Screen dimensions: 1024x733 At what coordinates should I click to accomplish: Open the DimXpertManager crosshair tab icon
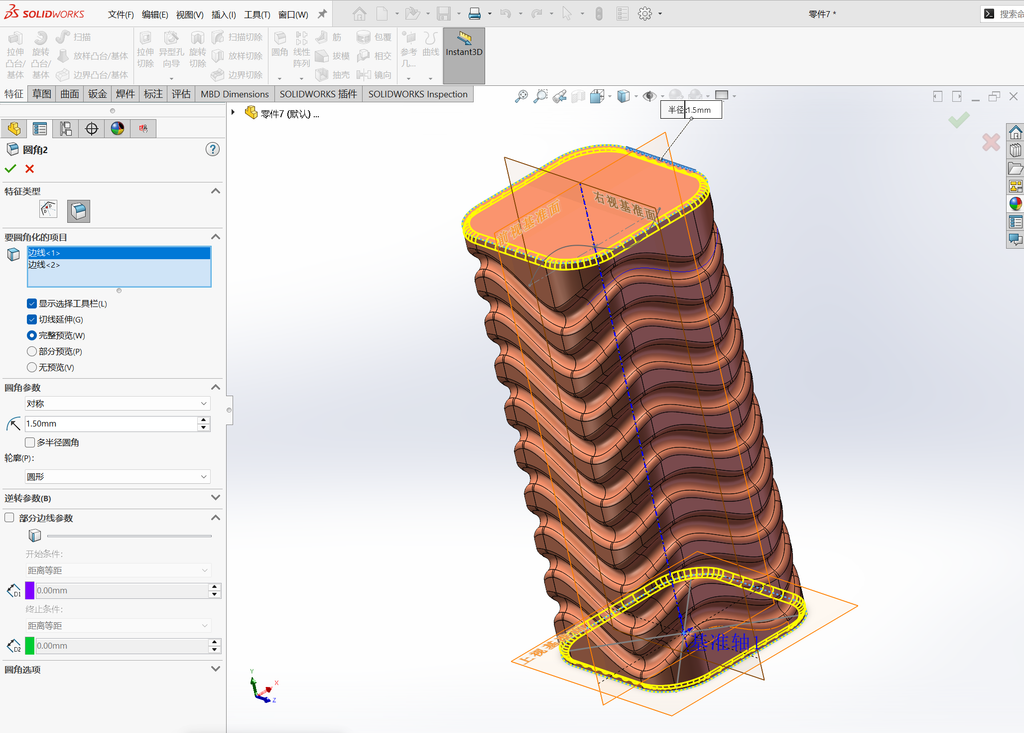click(x=91, y=129)
